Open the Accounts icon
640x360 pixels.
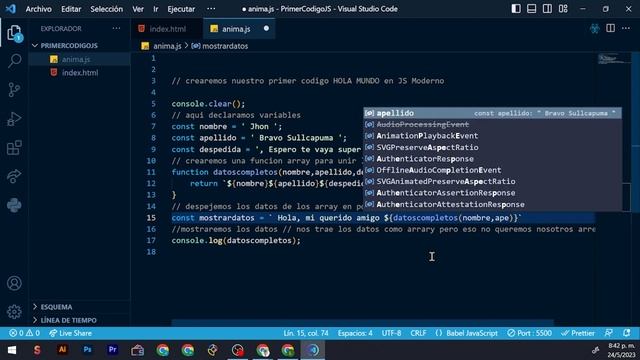coord(14,283)
